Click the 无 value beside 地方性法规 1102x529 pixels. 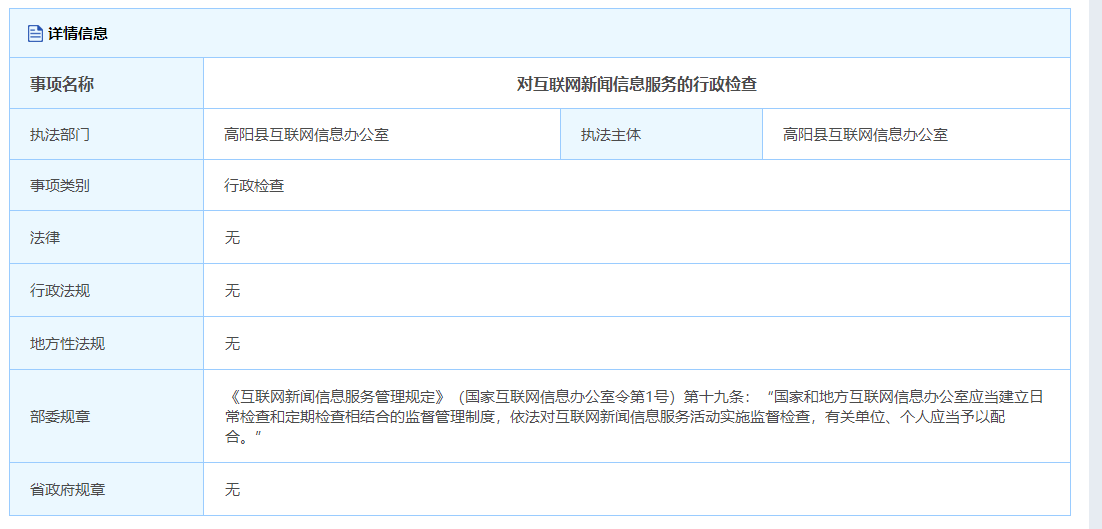coord(232,344)
